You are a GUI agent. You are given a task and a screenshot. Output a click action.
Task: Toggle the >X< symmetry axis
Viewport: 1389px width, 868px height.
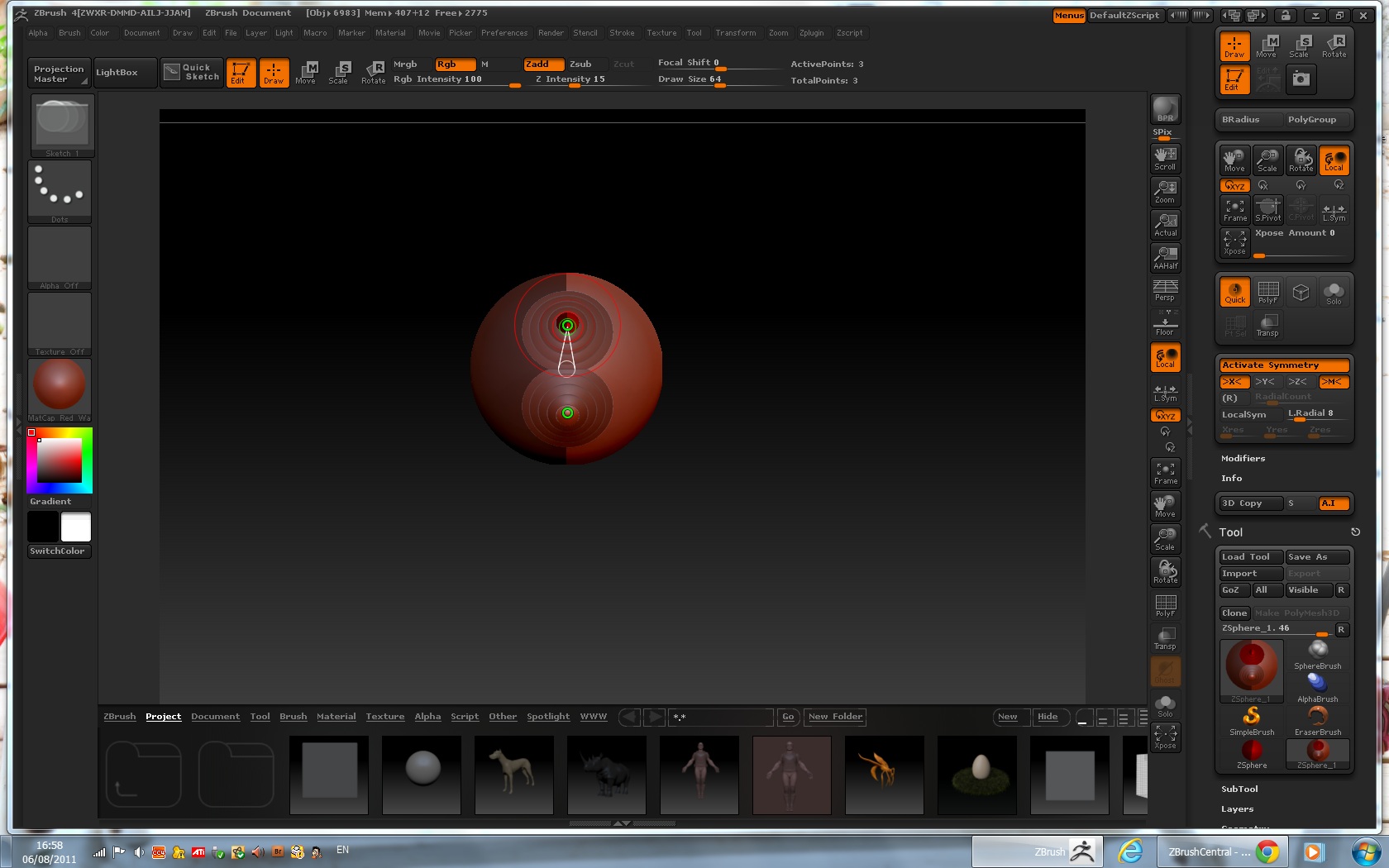click(x=1234, y=382)
